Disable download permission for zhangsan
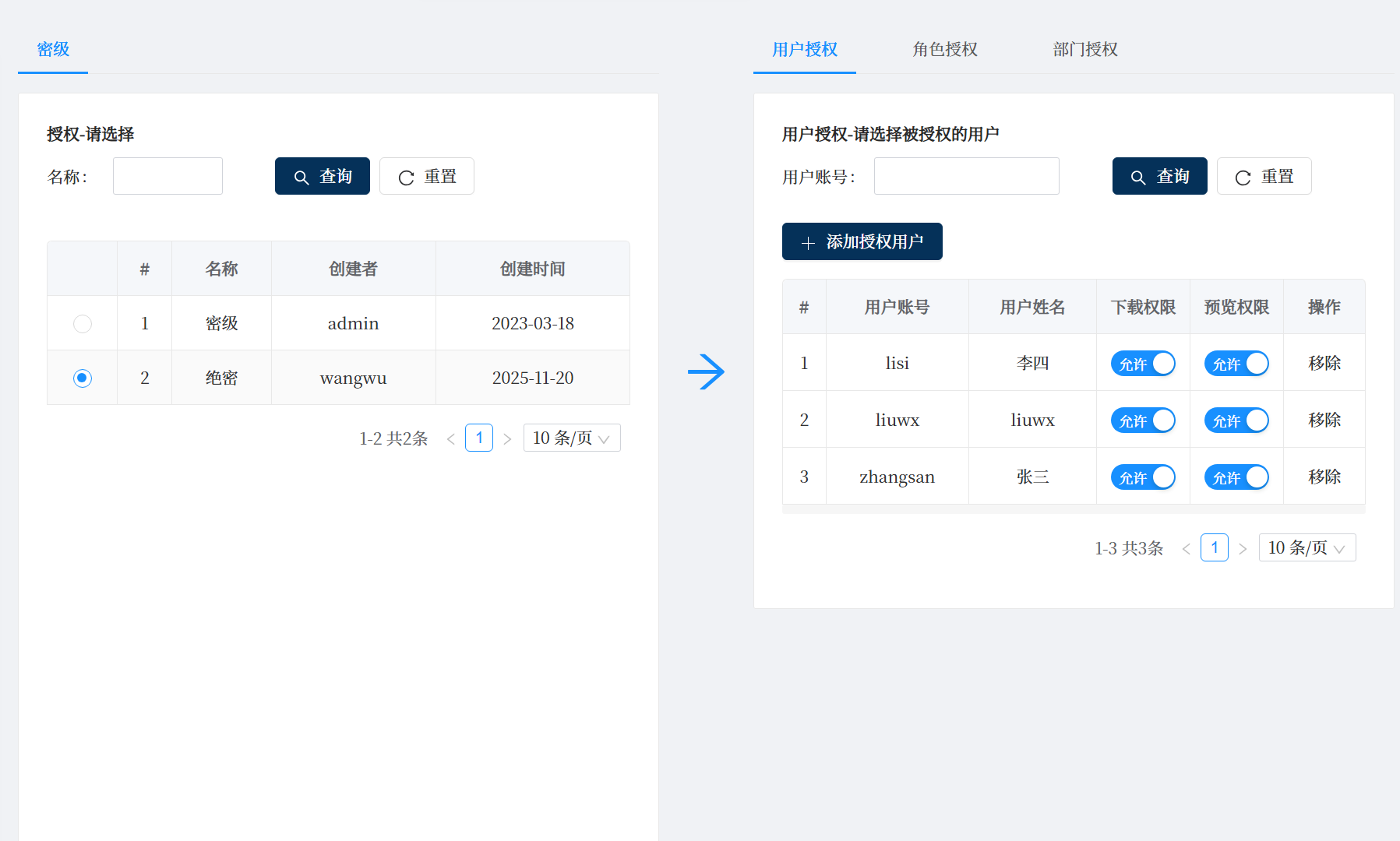This screenshot has height=841, width=1400. click(1142, 477)
